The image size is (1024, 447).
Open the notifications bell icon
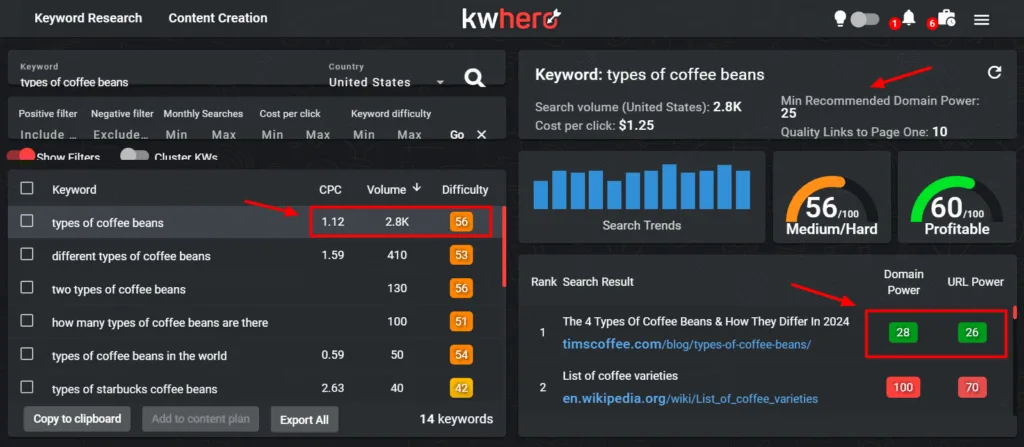[x=908, y=18]
